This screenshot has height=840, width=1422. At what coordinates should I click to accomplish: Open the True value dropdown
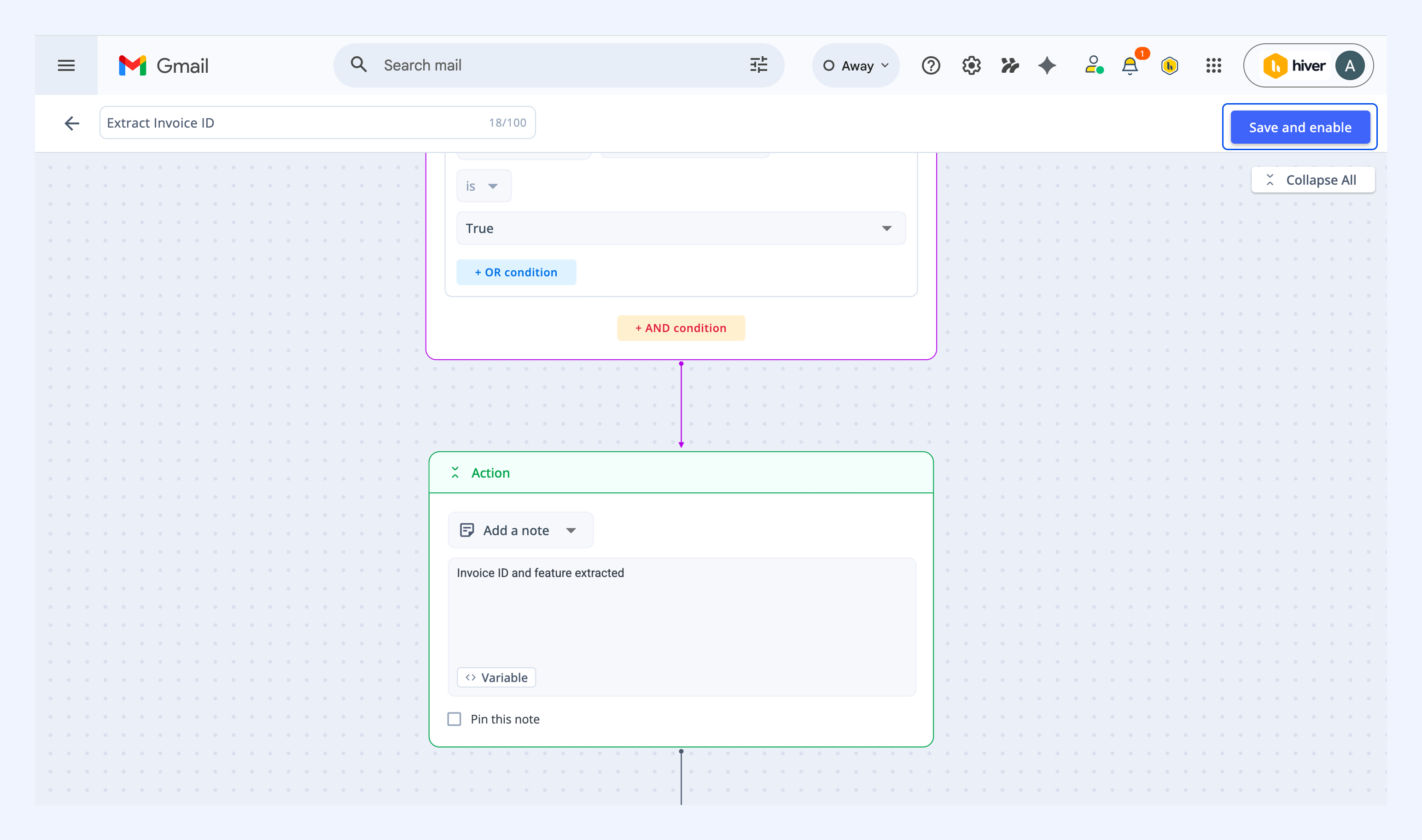681,229
